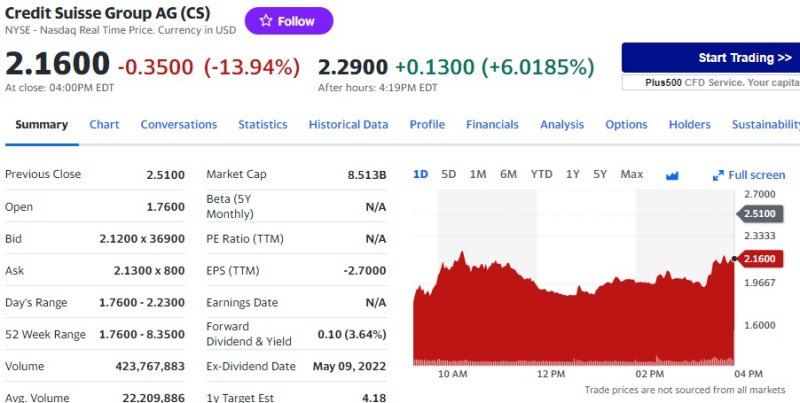Open the Holders tab
This screenshot has width=800, height=403.
click(689, 125)
